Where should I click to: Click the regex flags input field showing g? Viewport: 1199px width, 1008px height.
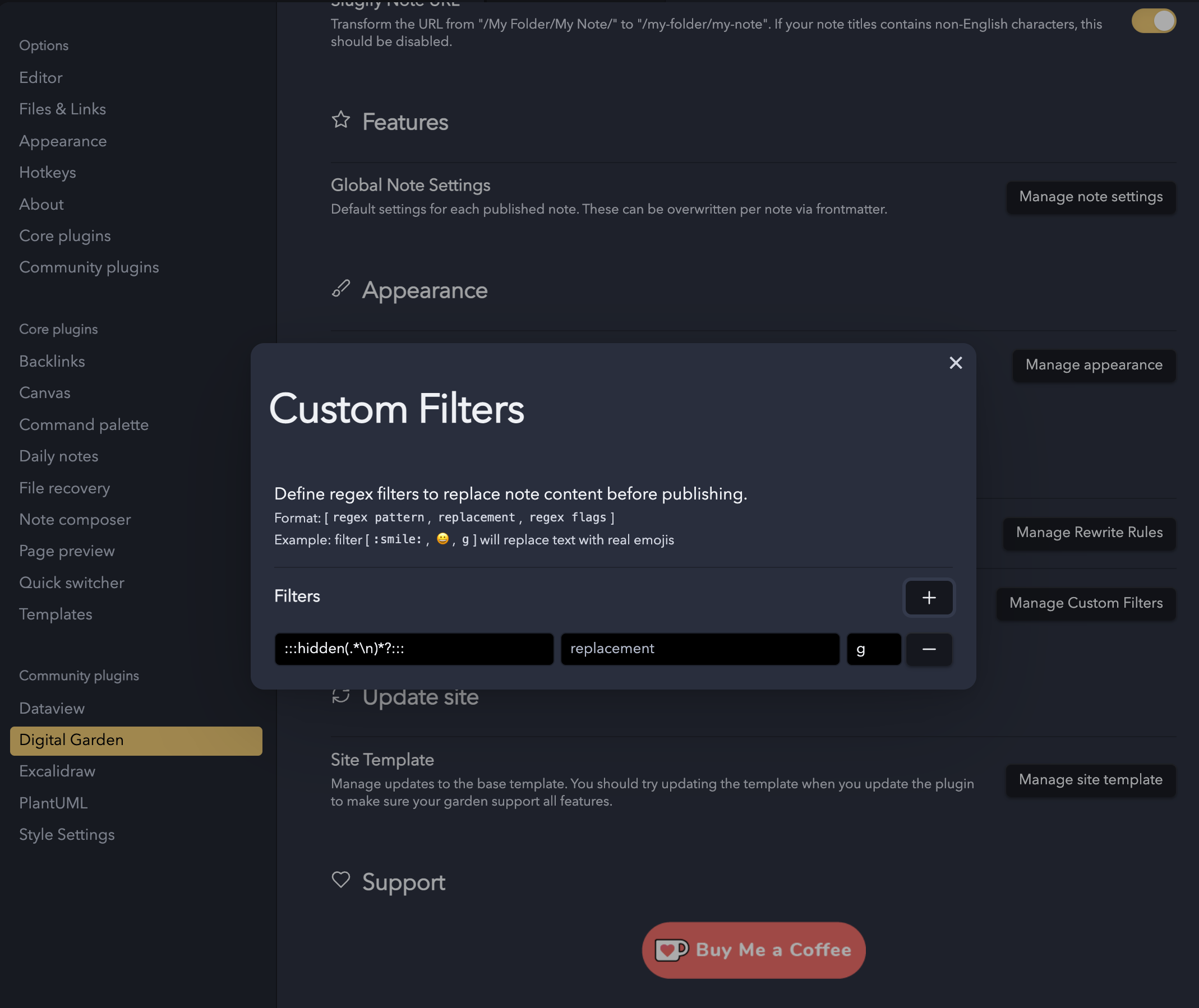[x=874, y=648]
